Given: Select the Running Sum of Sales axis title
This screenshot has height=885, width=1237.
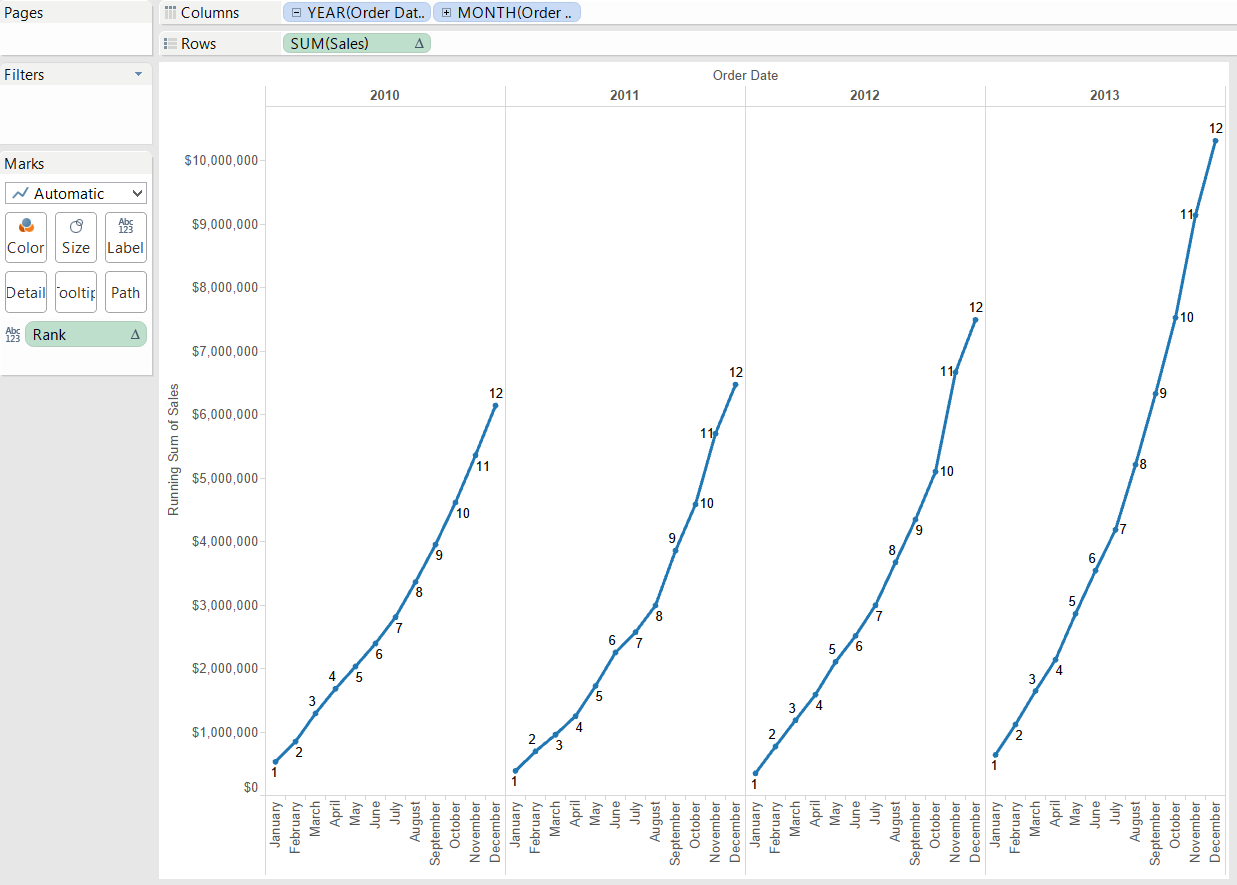Looking at the screenshot, I should (173, 449).
